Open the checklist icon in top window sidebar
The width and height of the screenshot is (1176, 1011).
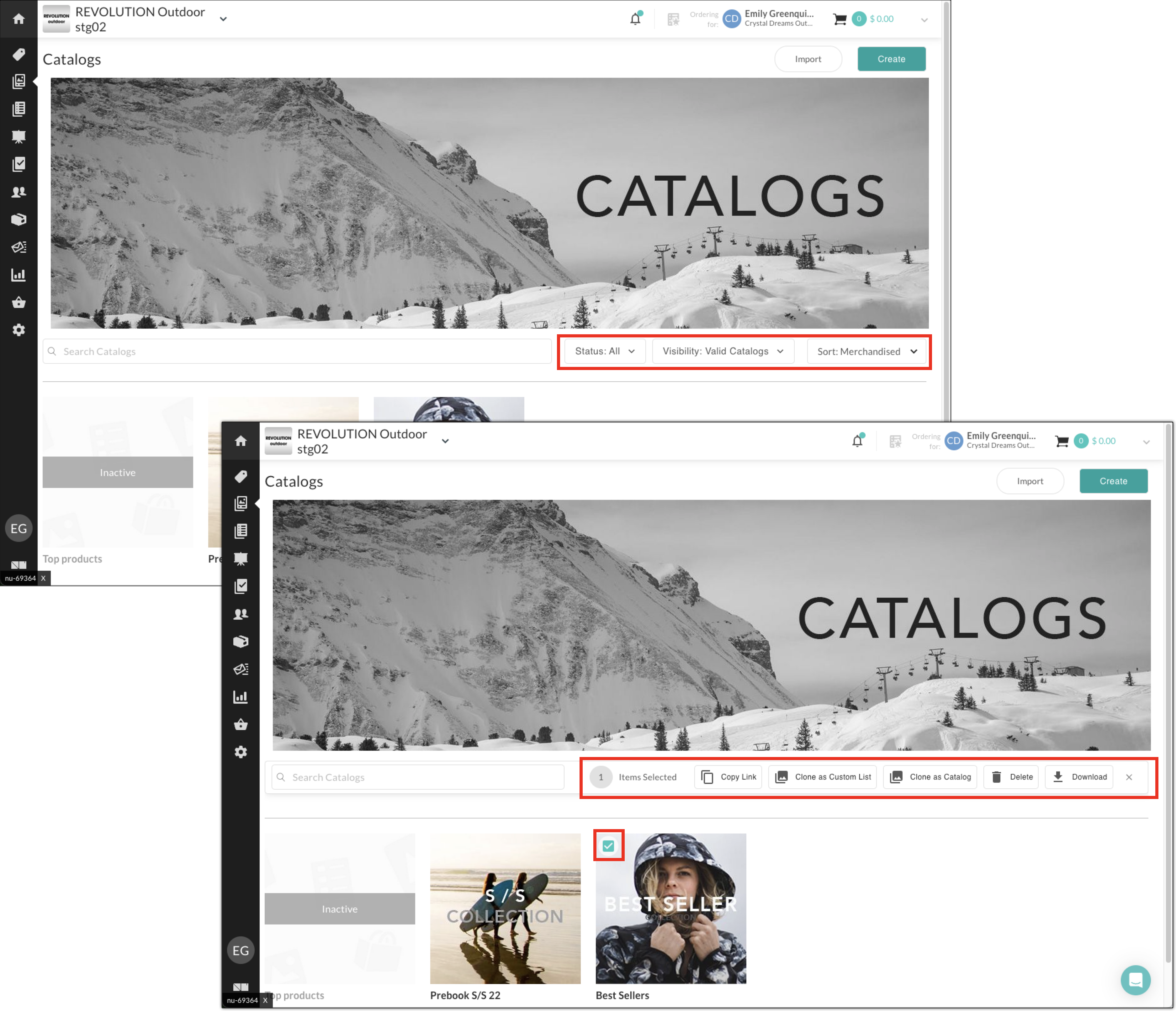[19, 164]
